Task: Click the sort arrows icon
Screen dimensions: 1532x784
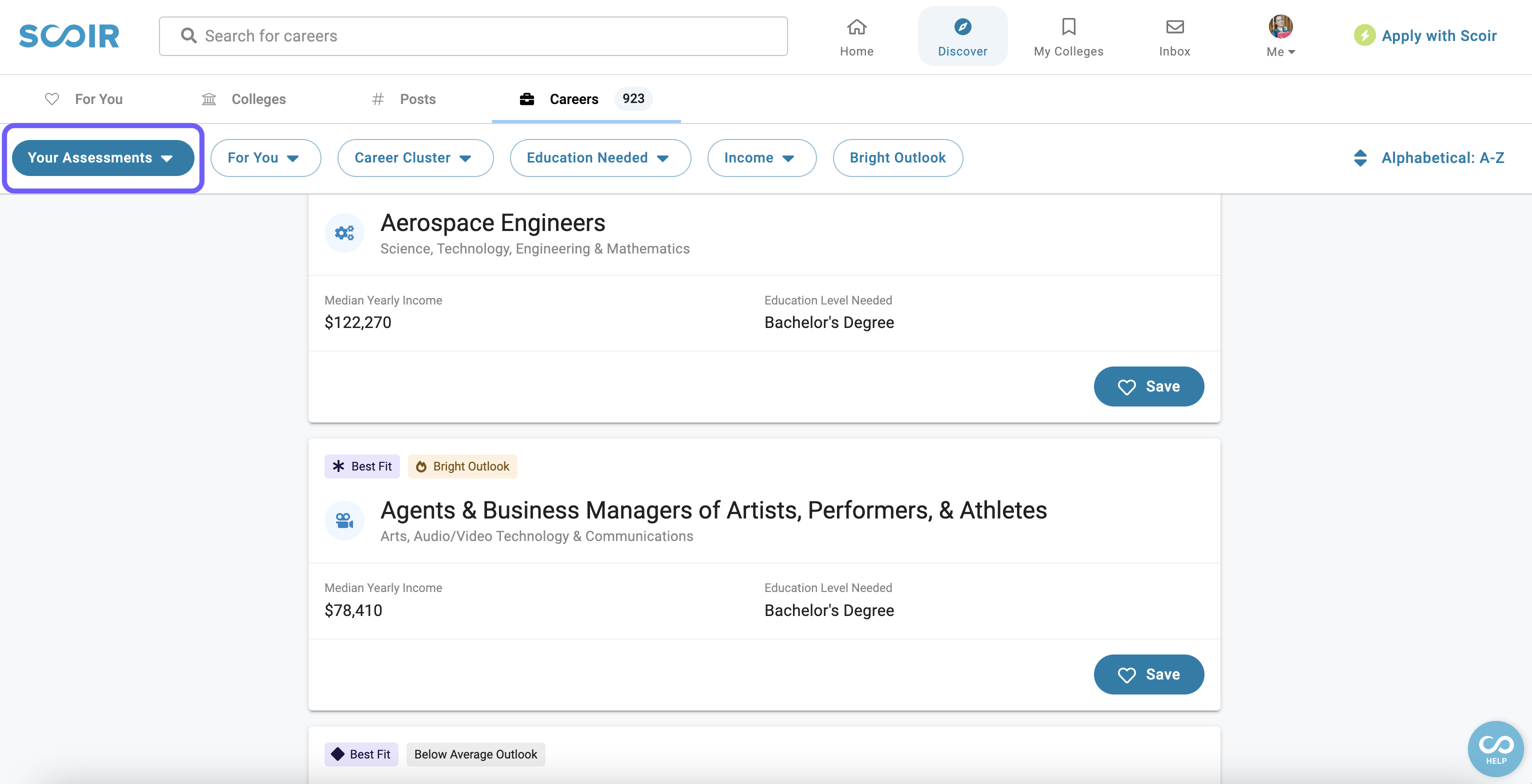Action: tap(1360, 157)
